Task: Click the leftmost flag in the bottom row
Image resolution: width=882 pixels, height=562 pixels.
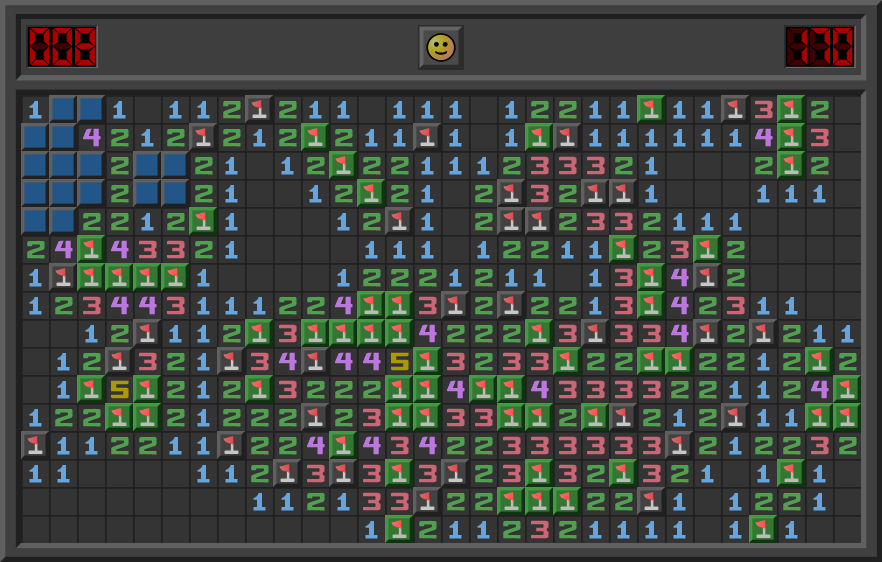Action: [399, 529]
